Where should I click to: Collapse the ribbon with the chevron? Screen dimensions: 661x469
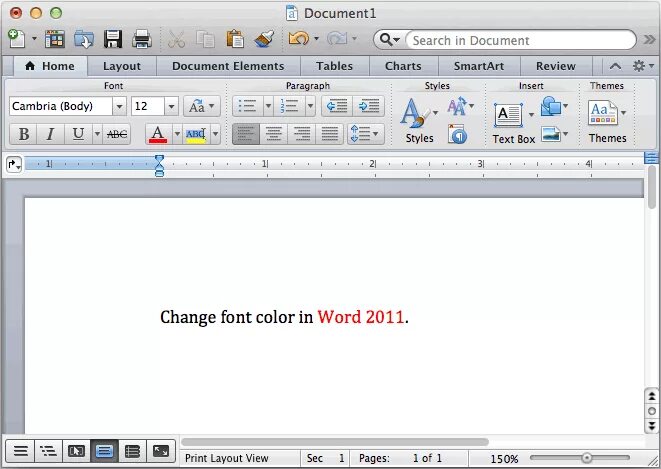pos(615,66)
